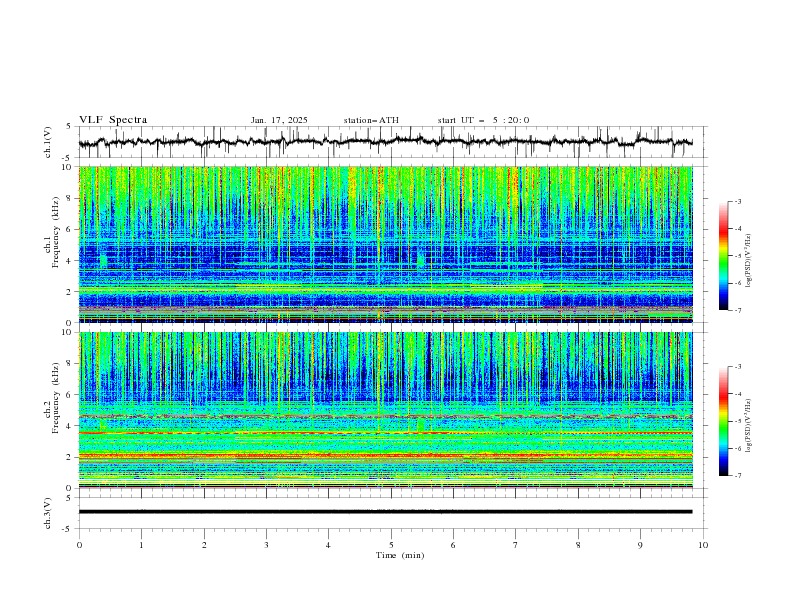792x612 pixels.
Task: Click tick "6" on the time axis
Action: click(453, 545)
